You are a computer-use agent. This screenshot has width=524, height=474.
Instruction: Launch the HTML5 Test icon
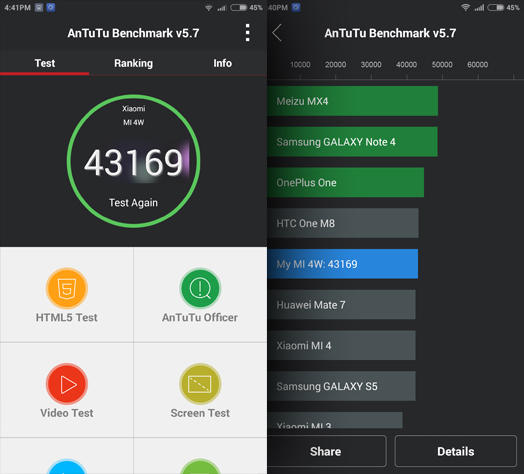tap(67, 288)
